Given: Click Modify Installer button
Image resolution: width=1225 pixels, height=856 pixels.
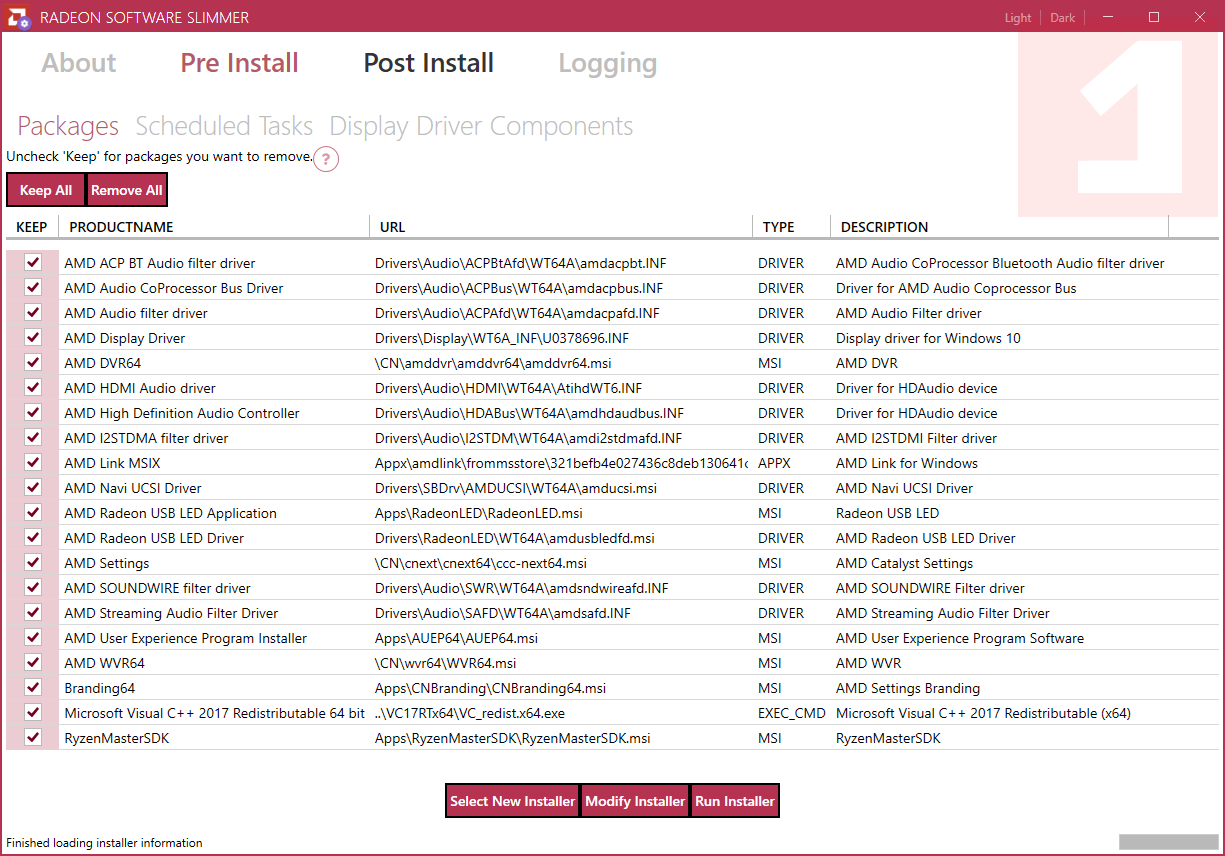Looking at the screenshot, I should [635, 801].
